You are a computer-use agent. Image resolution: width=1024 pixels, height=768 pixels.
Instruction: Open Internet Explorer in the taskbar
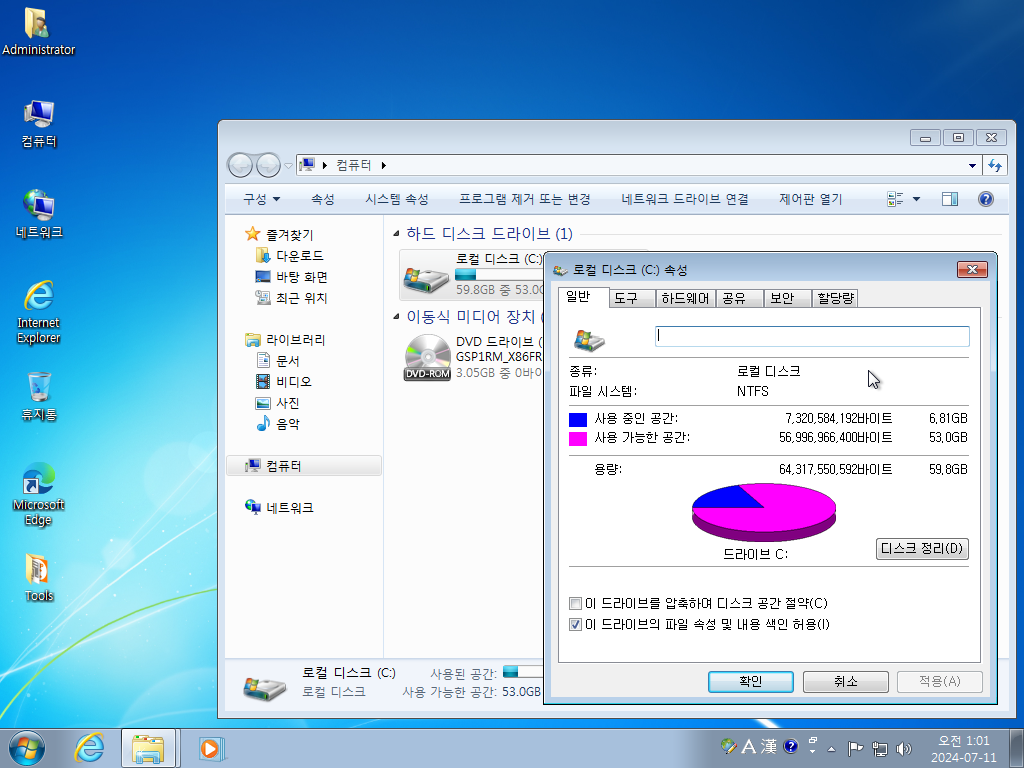89,748
